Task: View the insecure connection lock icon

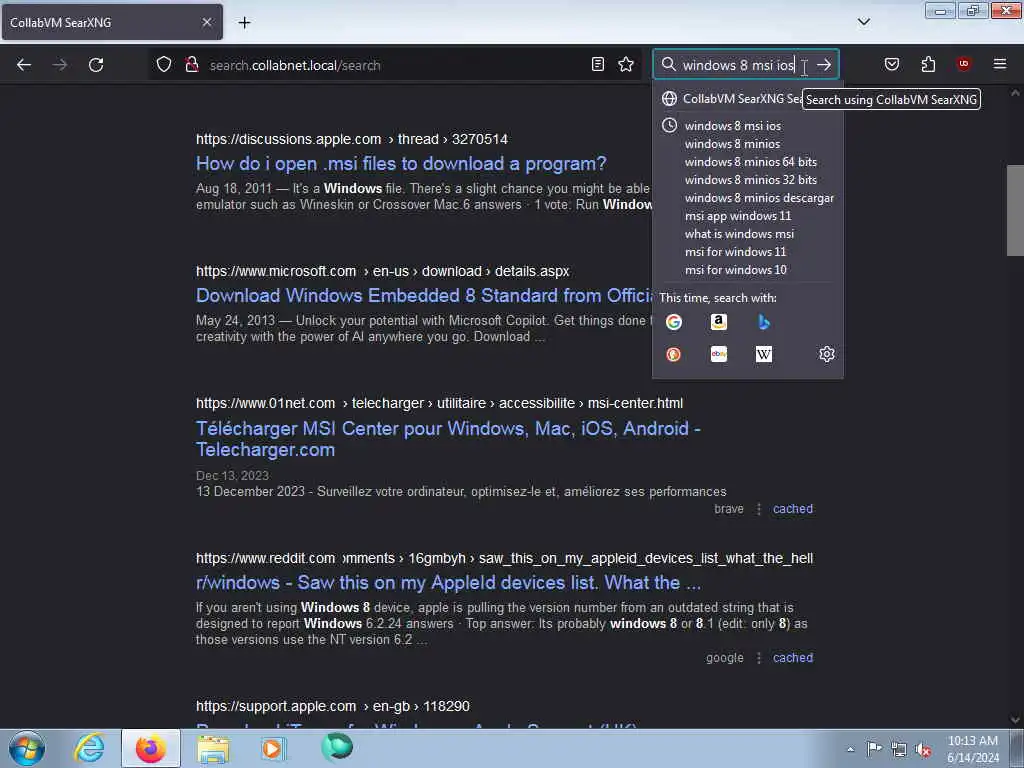Action: 191,64
